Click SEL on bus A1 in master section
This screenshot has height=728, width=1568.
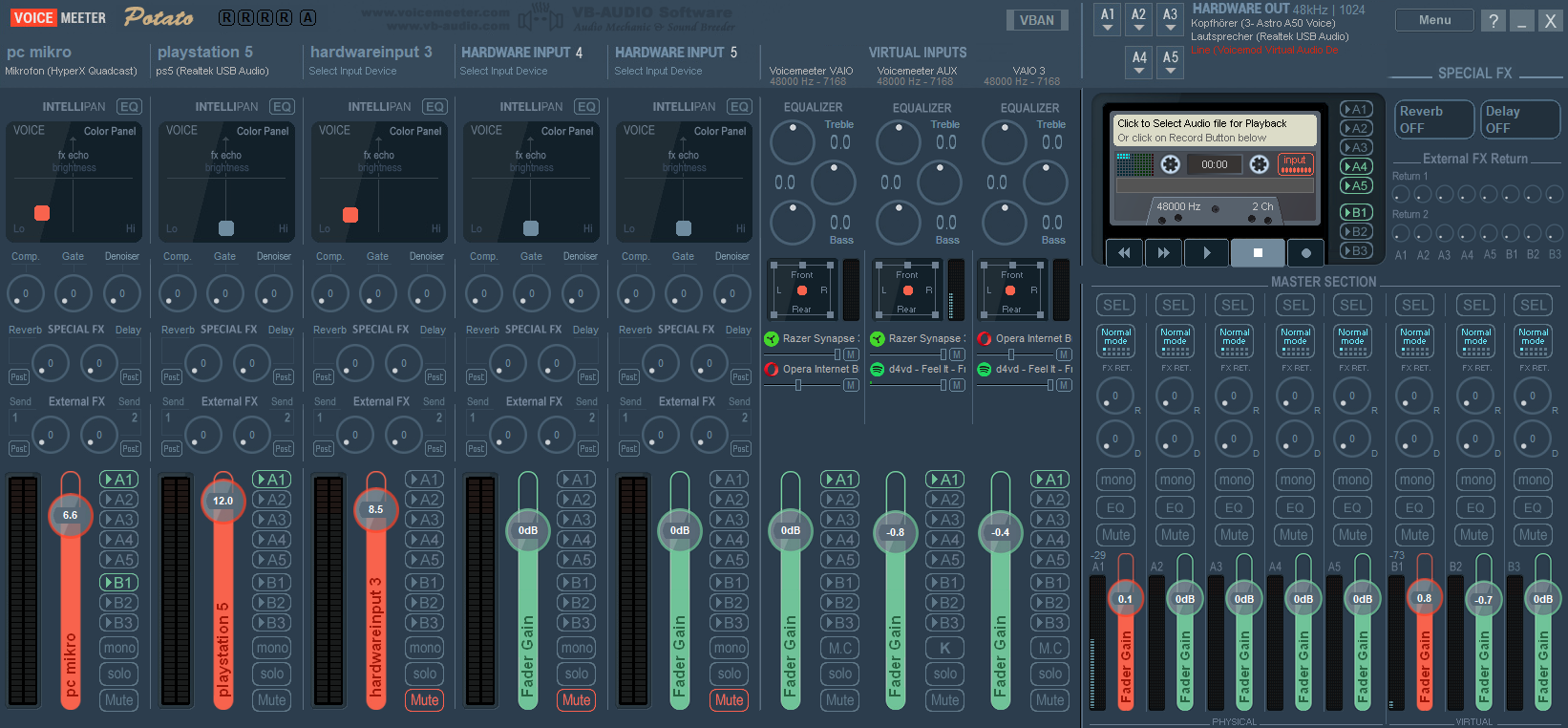click(1115, 305)
